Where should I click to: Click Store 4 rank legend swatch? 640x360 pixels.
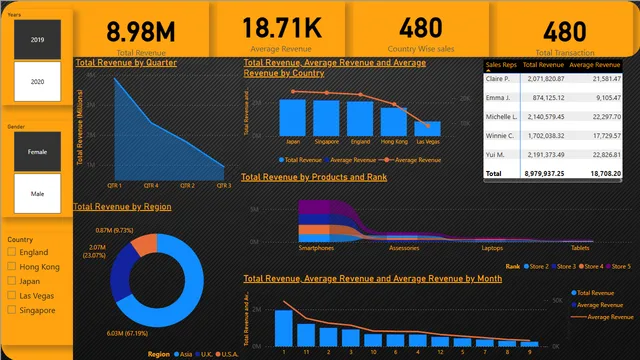pyautogui.click(x=581, y=266)
